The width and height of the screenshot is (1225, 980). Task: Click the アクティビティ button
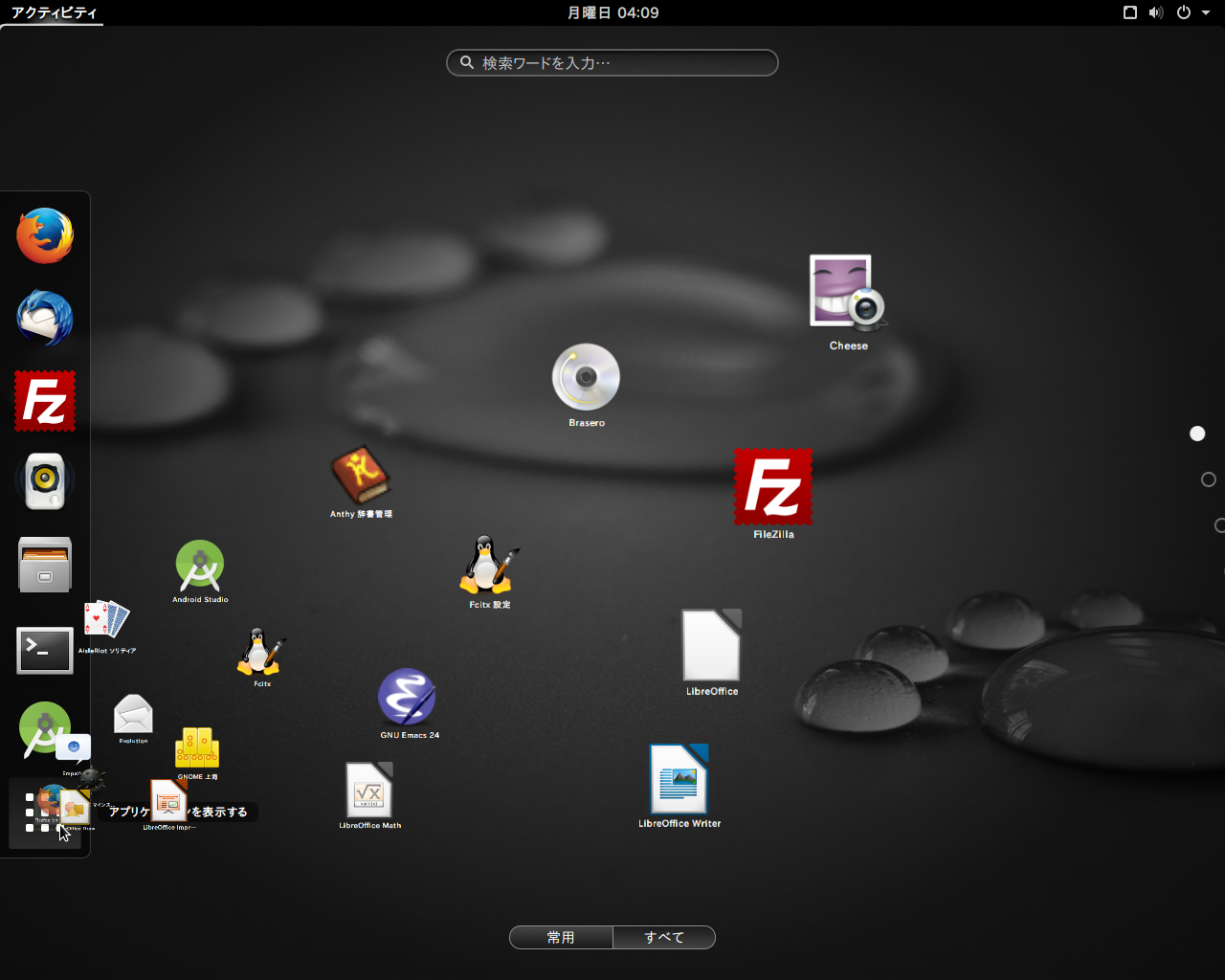54,12
